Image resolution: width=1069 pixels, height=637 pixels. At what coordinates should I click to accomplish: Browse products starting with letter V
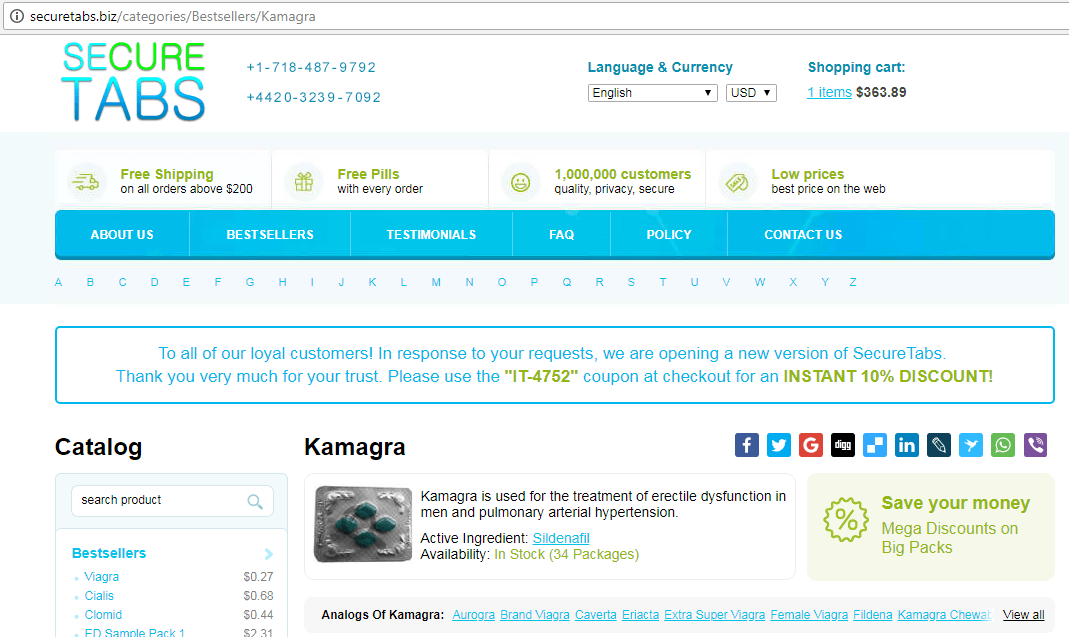726,282
